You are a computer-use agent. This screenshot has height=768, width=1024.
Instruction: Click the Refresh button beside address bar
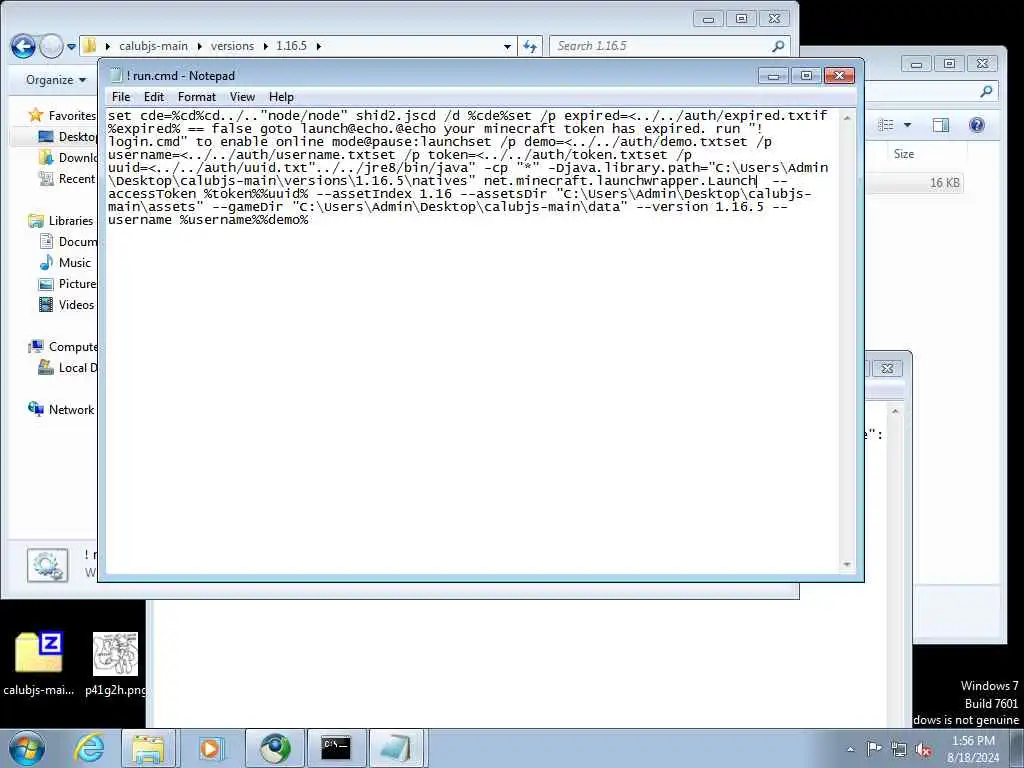click(x=530, y=46)
